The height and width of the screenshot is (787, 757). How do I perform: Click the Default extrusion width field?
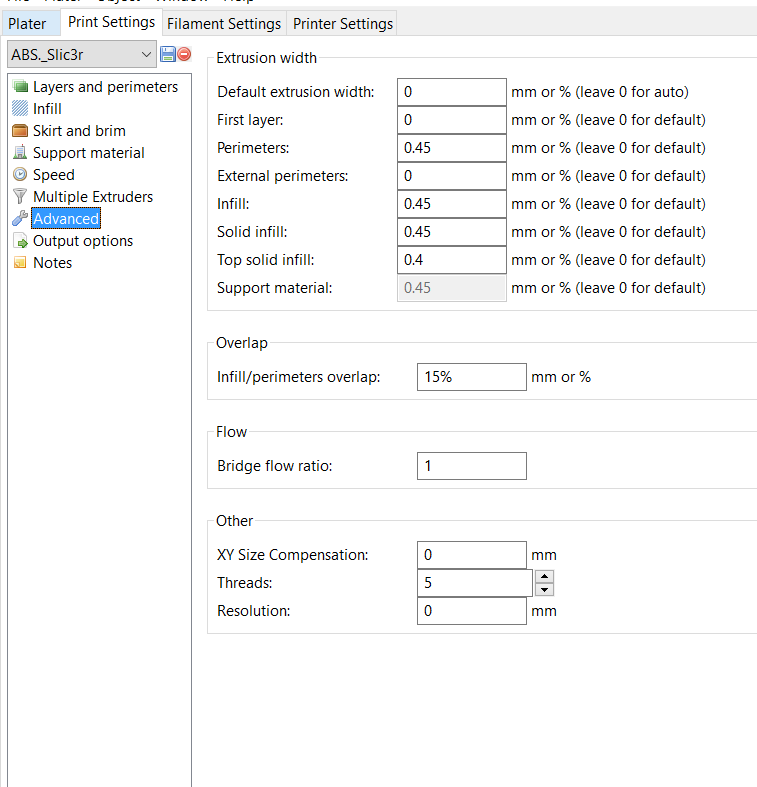[x=451, y=92]
